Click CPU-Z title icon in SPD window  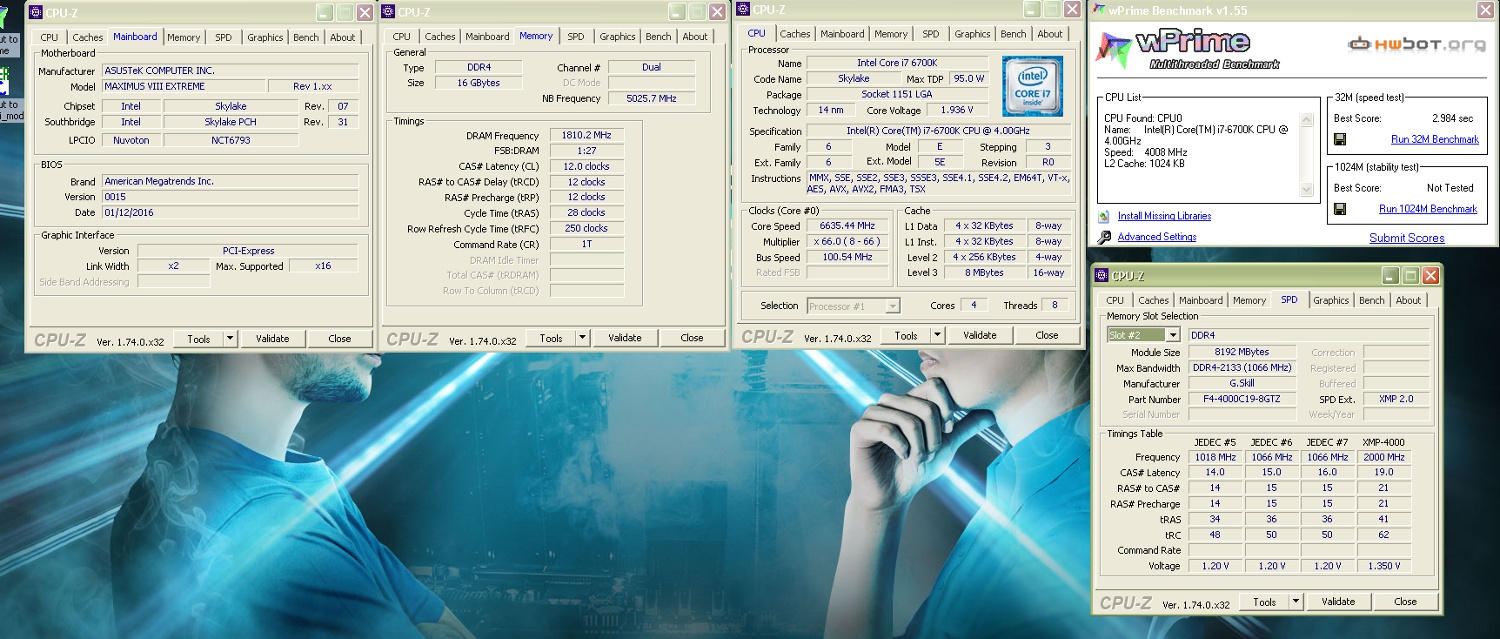coord(1103,276)
